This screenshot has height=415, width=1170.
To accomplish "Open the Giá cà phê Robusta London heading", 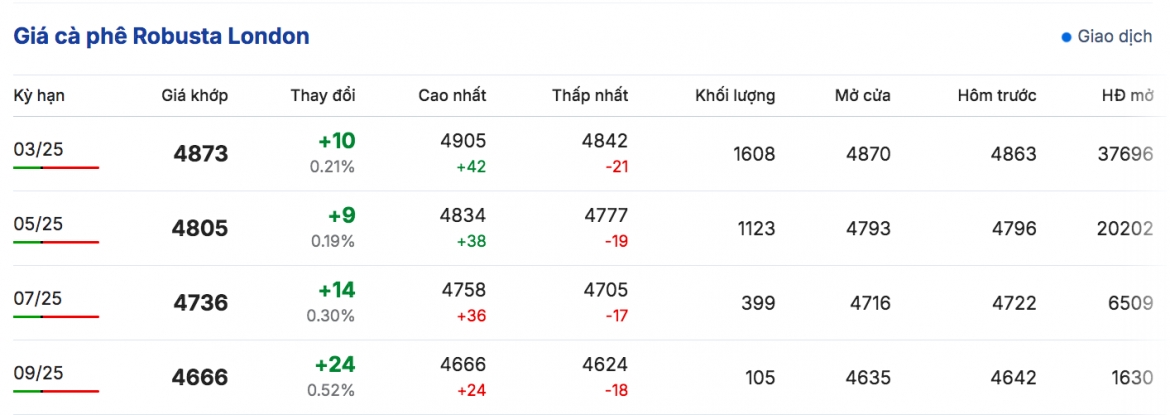I will coord(161,37).
